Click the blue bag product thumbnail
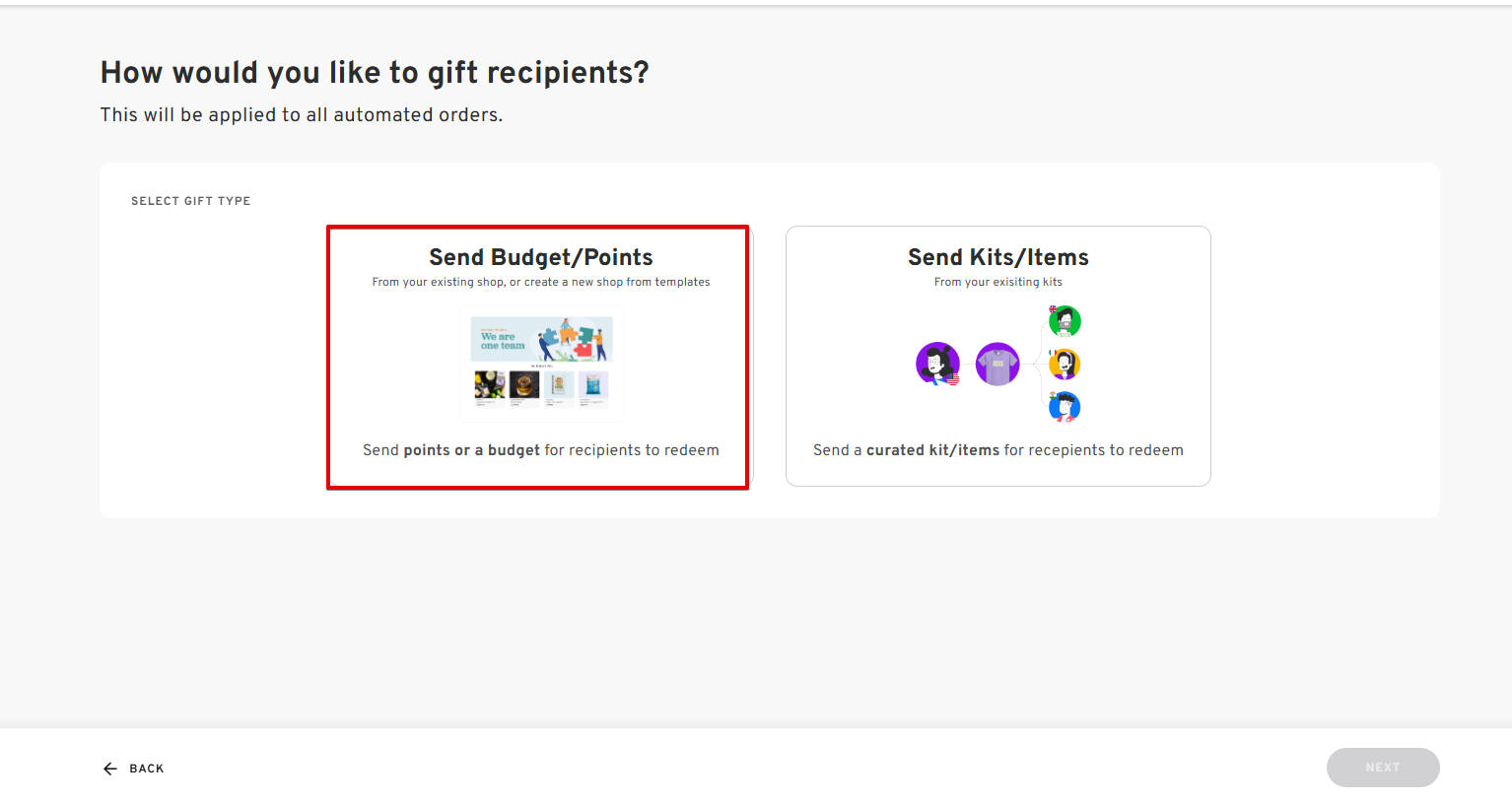Viewport: 1512px width, 804px height. click(593, 384)
